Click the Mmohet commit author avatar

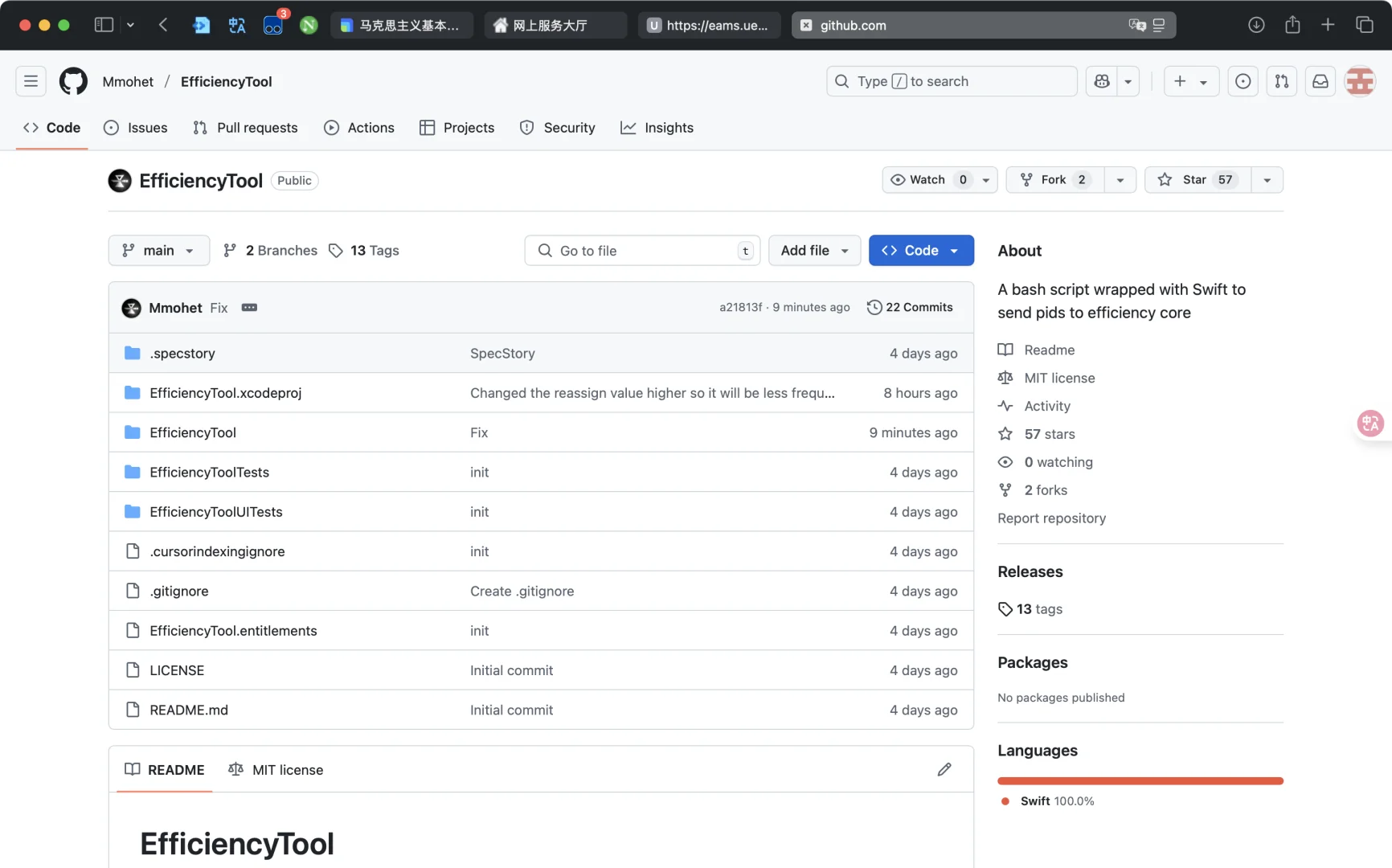131,308
